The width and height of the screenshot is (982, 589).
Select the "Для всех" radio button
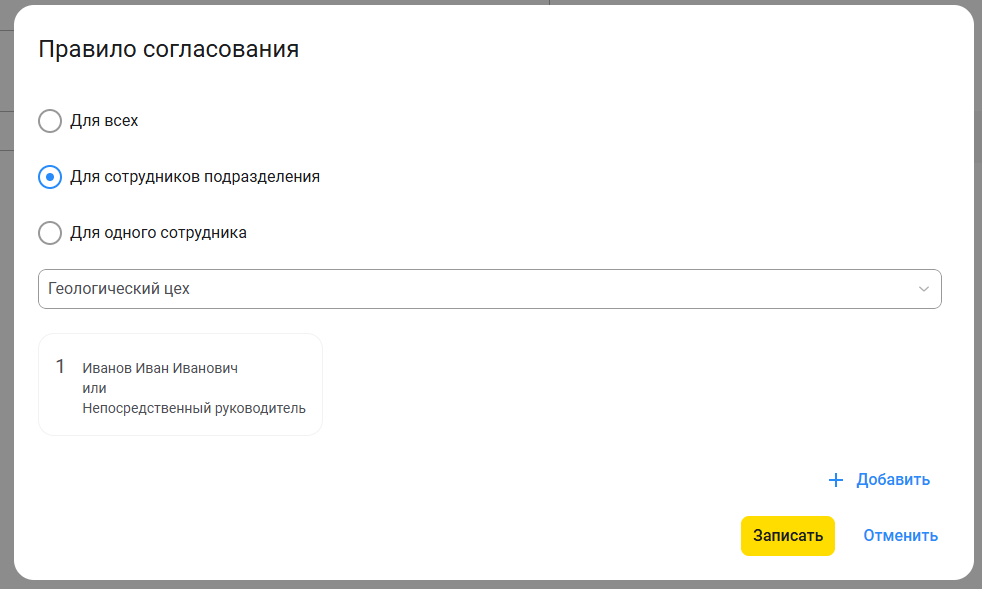(x=50, y=121)
